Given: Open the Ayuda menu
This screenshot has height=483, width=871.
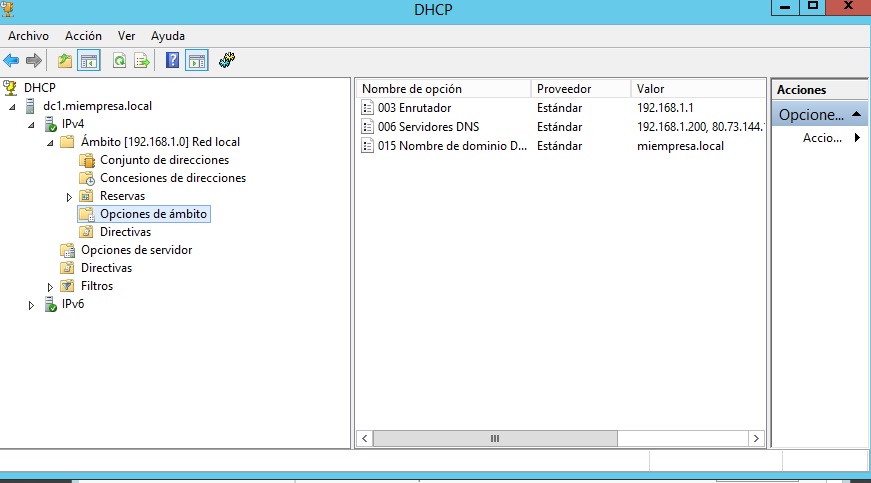Looking at the screenshot, I should (168, 35).
